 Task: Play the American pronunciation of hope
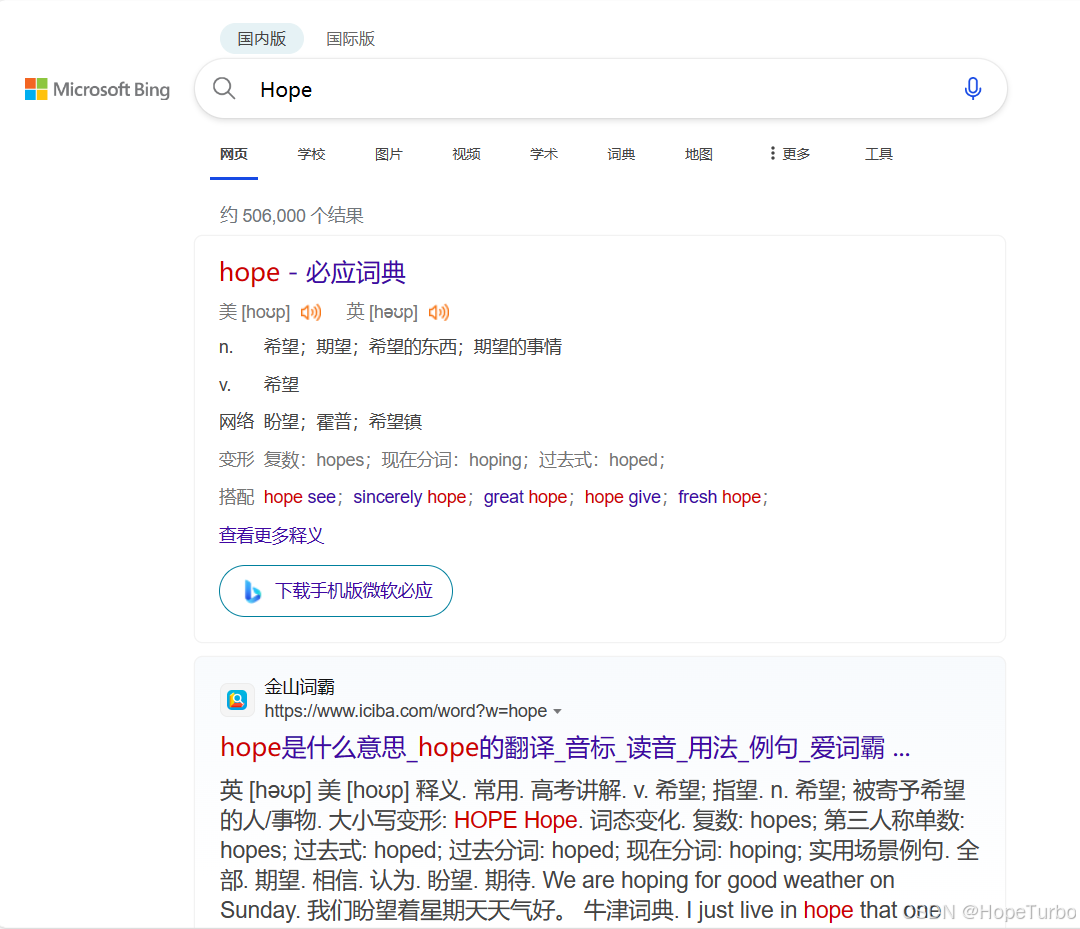[x=310, y=311]
